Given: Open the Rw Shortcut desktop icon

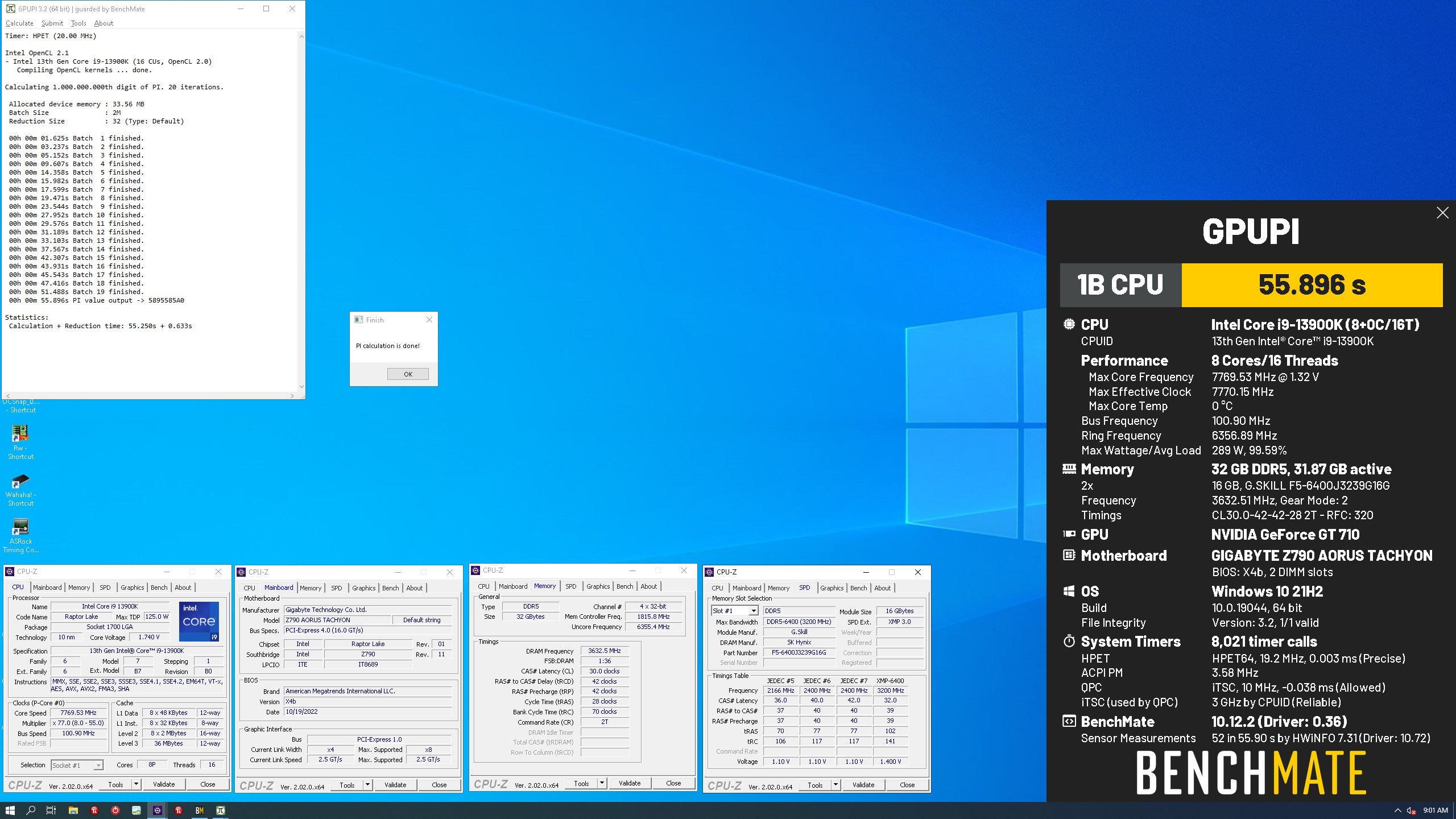Looking at the screenshot, I should (20, 442).
